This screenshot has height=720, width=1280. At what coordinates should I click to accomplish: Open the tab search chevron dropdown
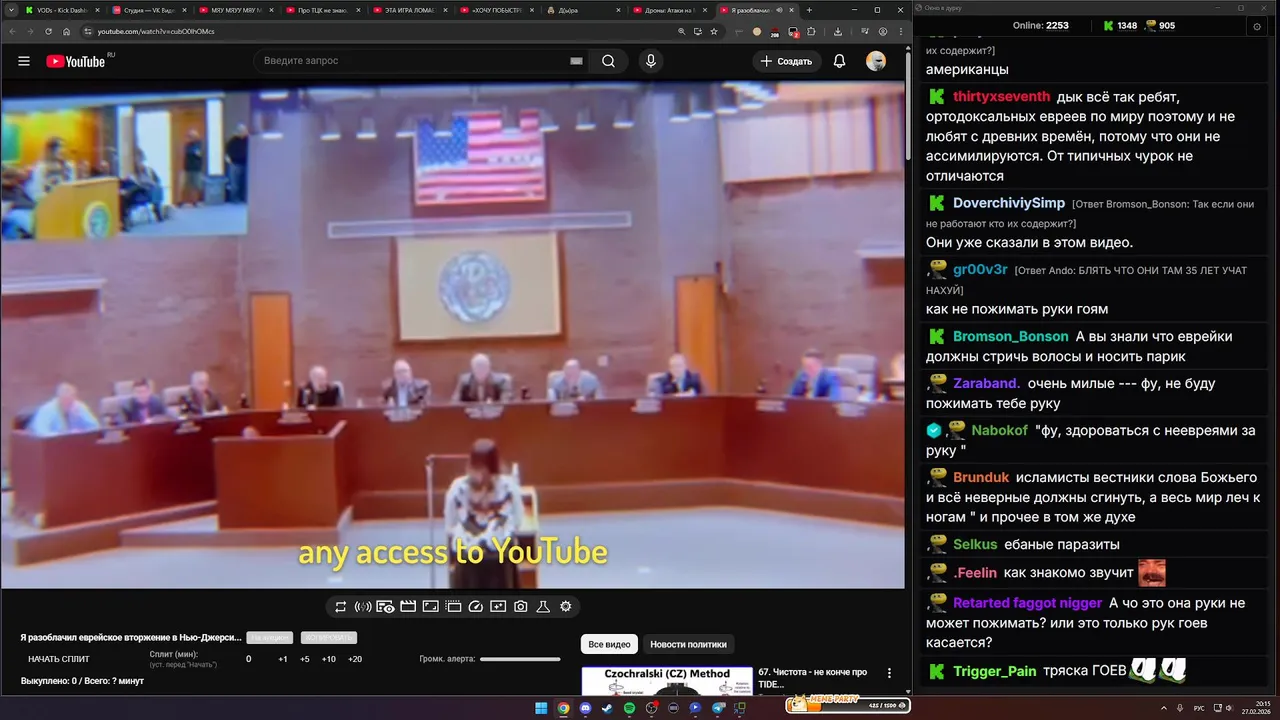tap(11, 10)
